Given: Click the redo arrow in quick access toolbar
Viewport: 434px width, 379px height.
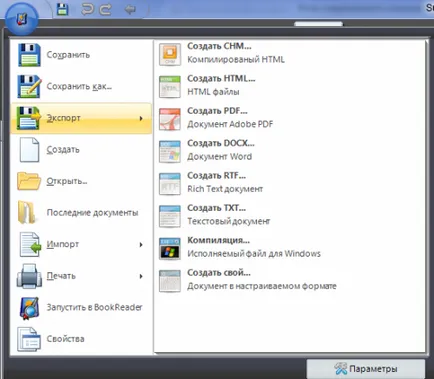Looking at the screenshot, I should (x=105, y=9).
